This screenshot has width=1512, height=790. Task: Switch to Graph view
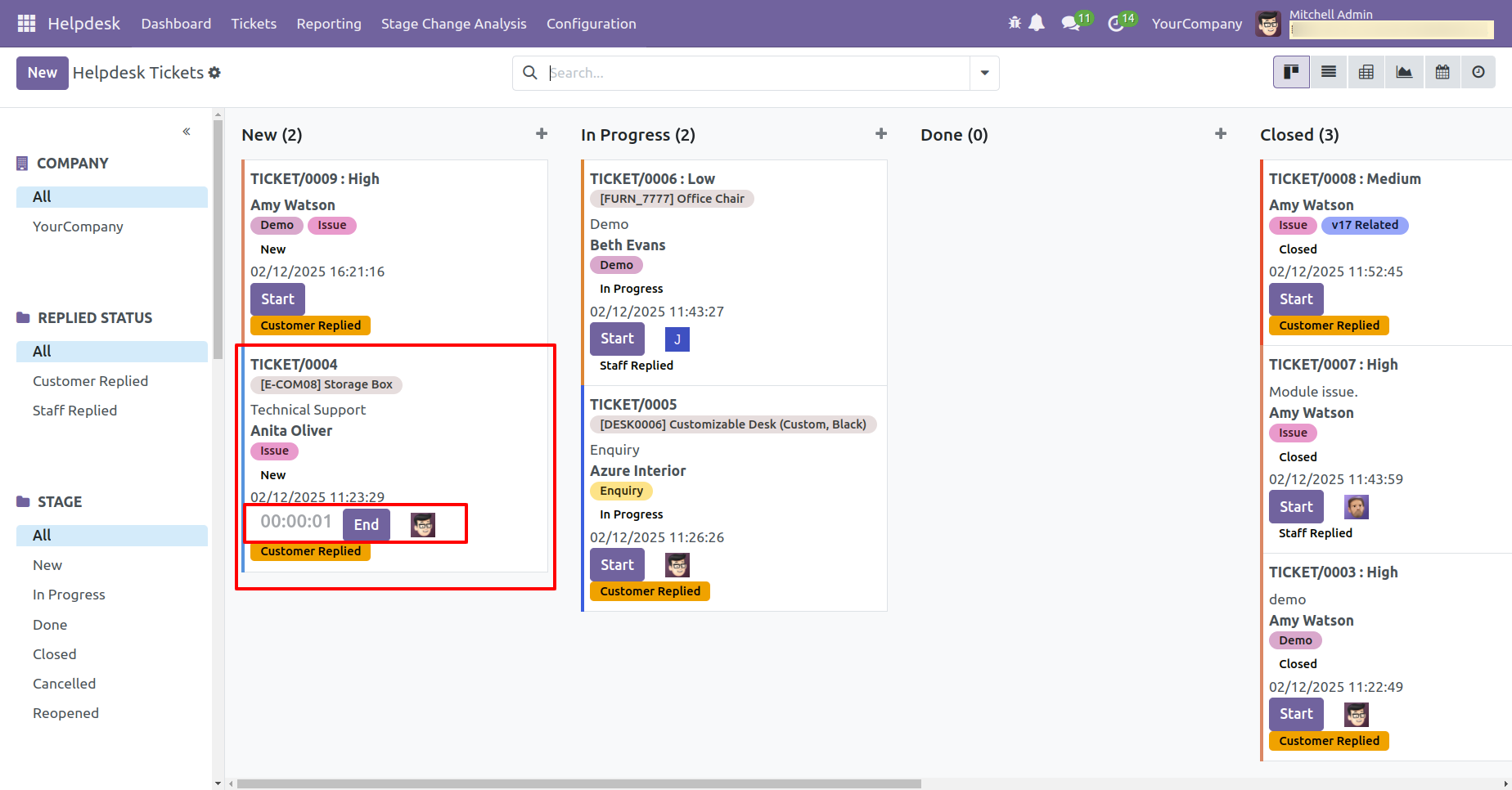(x=1404, y=72)
